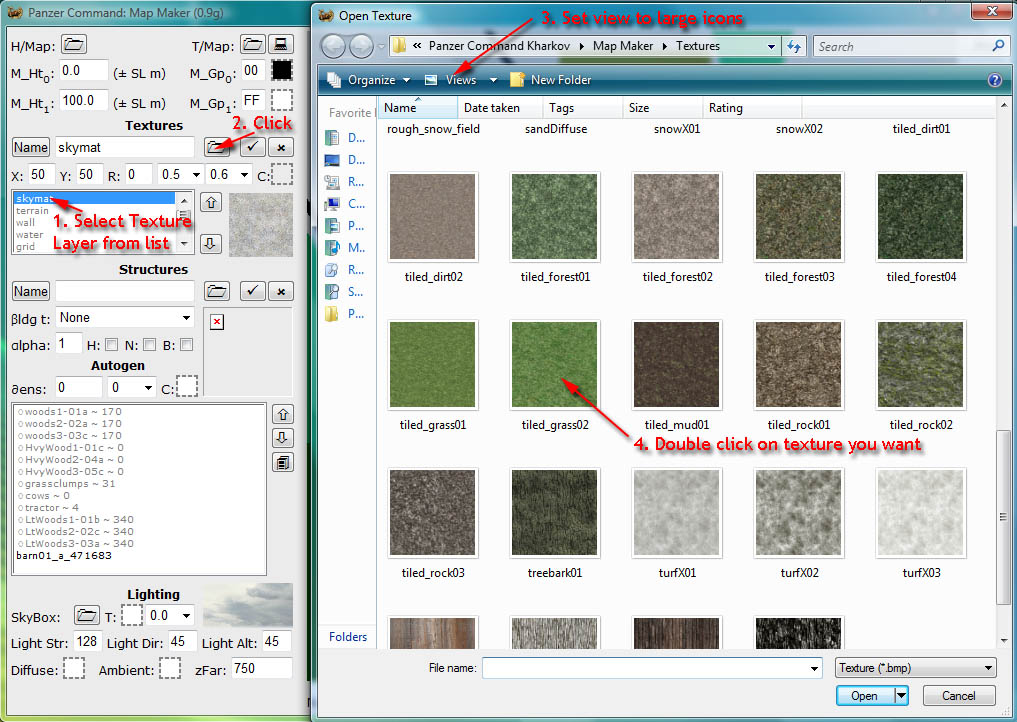Expand the Folders pane link
Image resolution: width=1017 pixels, height=722 pixels.
pyautogui.click(x=348, y=637)
